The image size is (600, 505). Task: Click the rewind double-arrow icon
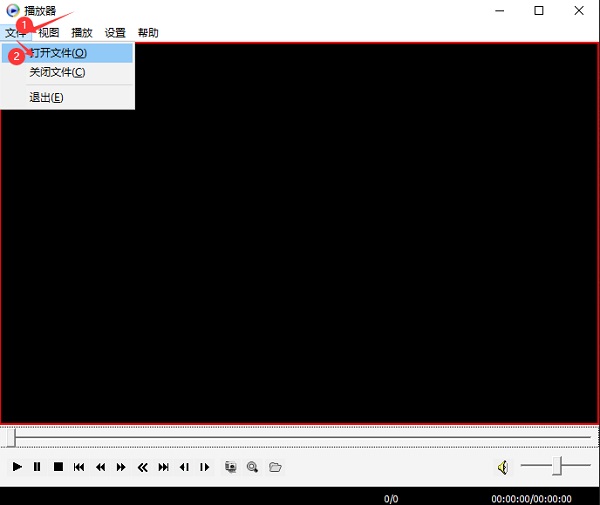100,467
